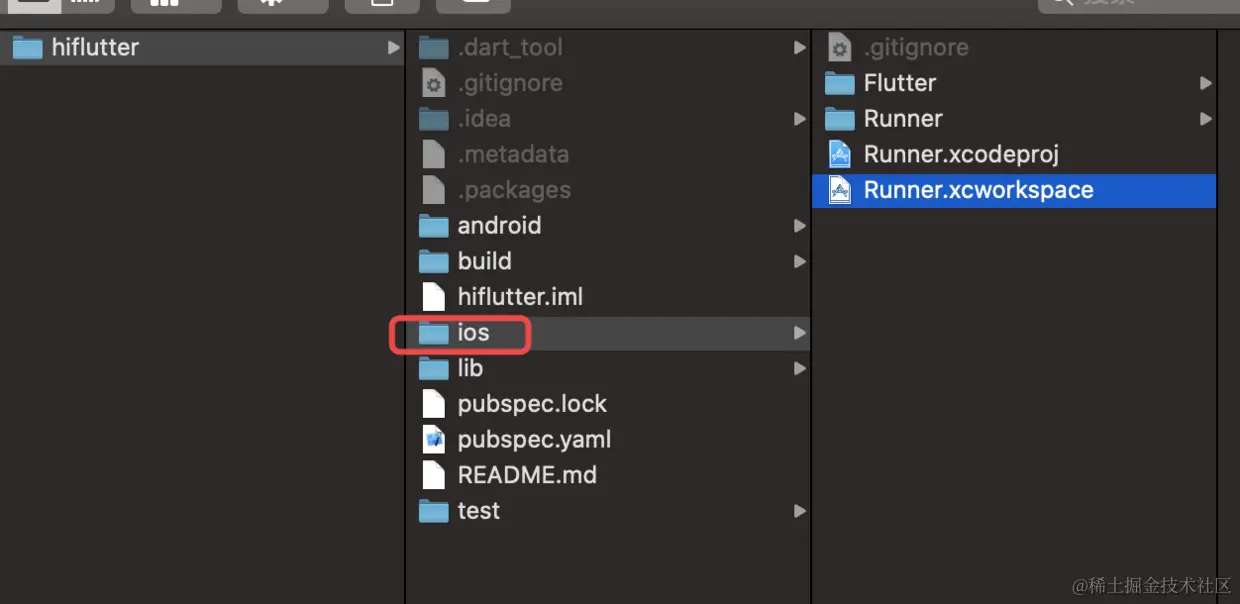Expand the android folder
The height and width of the screenshot is (604, 1240).
tap(799, 225)
